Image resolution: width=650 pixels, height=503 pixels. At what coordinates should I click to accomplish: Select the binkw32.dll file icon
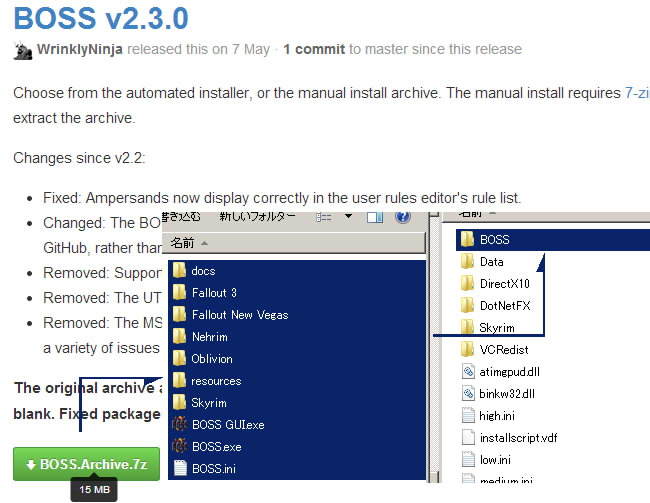(468, 393)
